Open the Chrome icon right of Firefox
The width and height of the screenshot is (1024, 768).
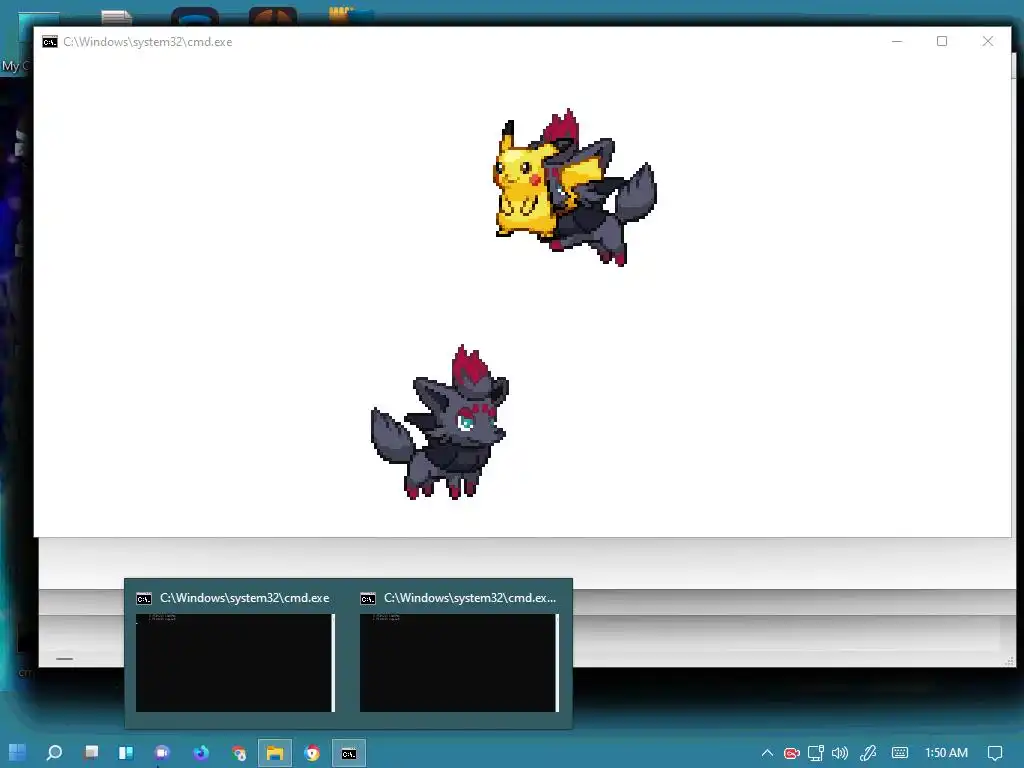click(239, 753)
